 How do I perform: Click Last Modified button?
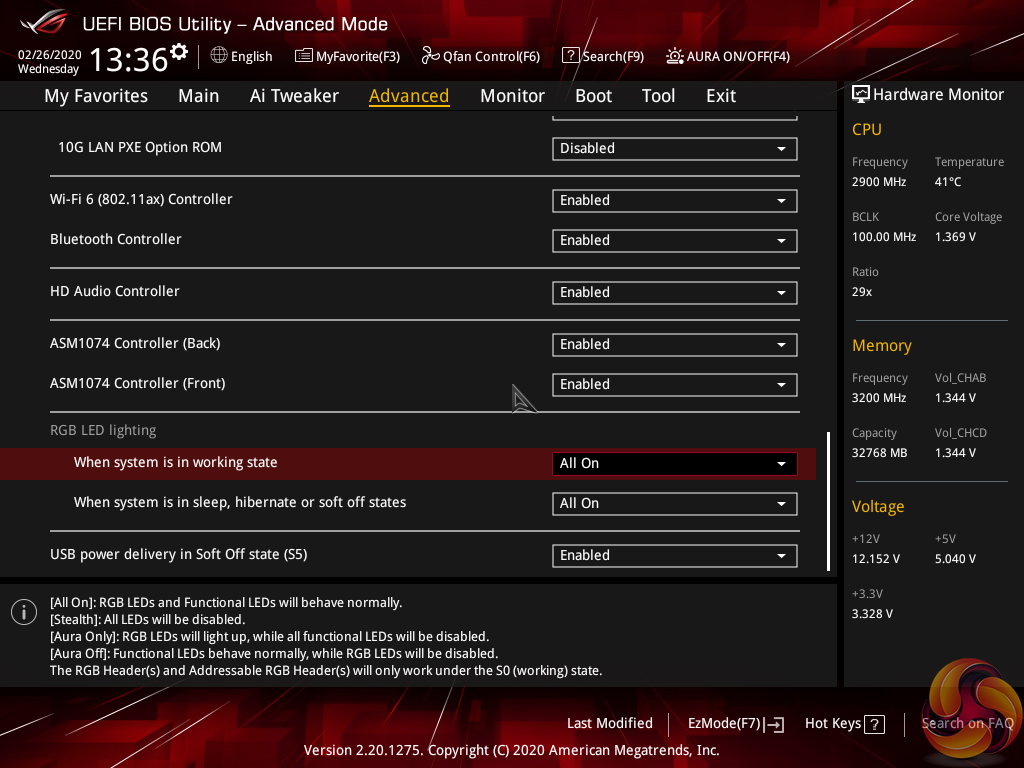(609, 723)
